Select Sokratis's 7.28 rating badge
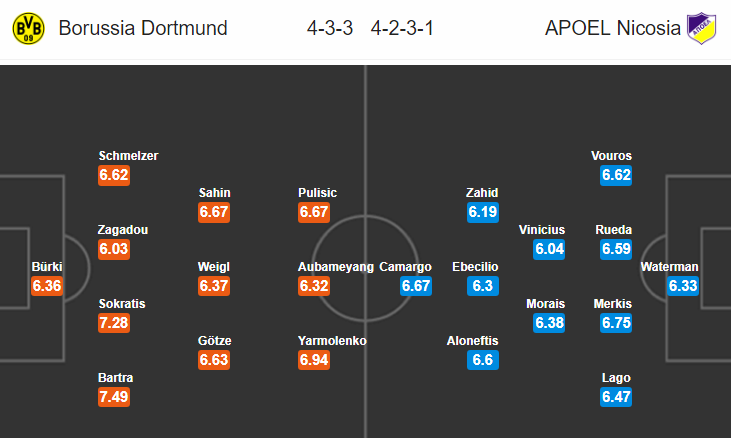Screen dimensions: 731x438 114,322
